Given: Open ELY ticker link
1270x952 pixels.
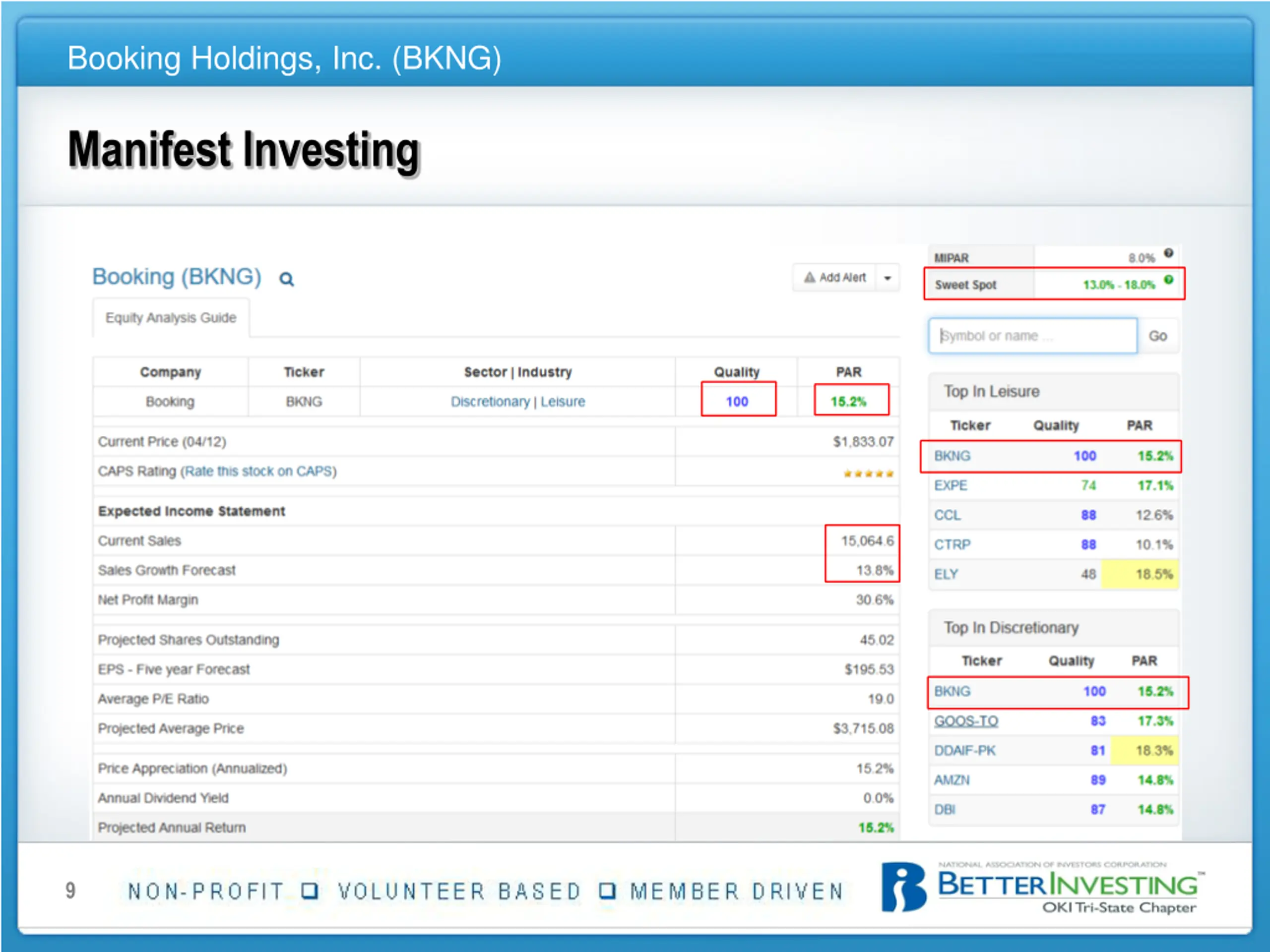Looking at the screenshot, I should coord(946,574).
